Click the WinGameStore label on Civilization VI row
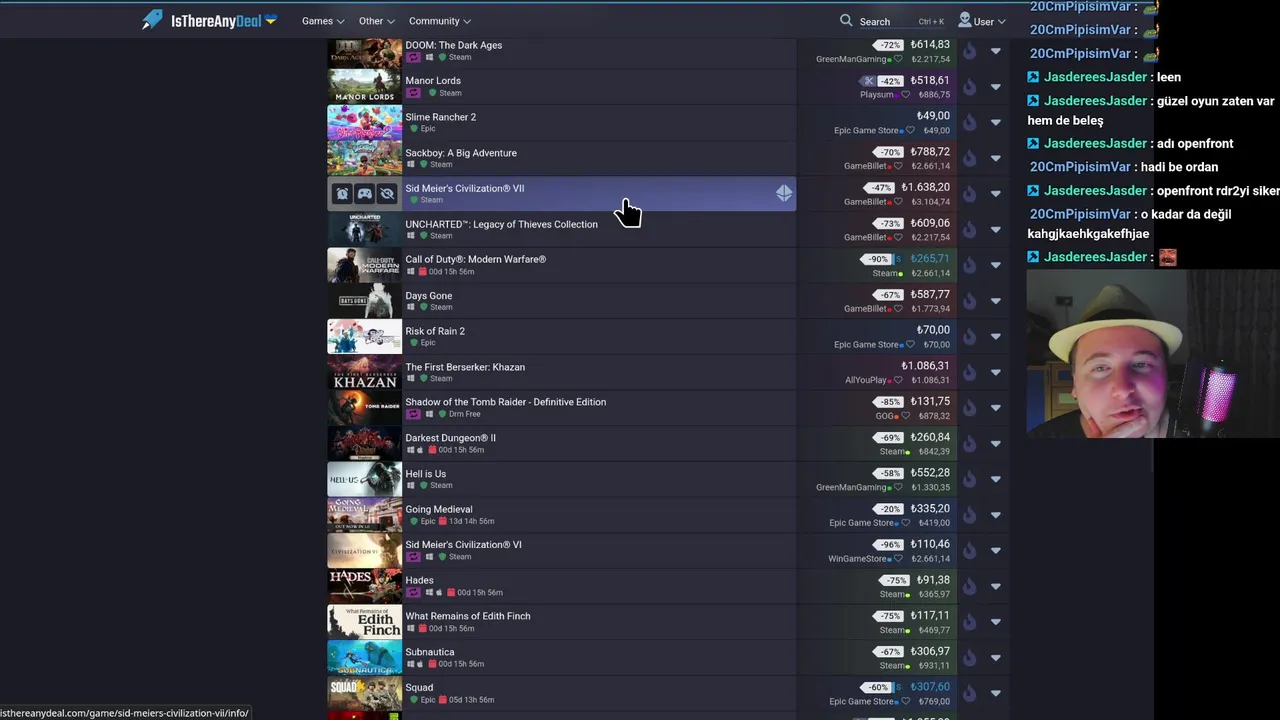The image size is (1280, 720). point(858,559)
